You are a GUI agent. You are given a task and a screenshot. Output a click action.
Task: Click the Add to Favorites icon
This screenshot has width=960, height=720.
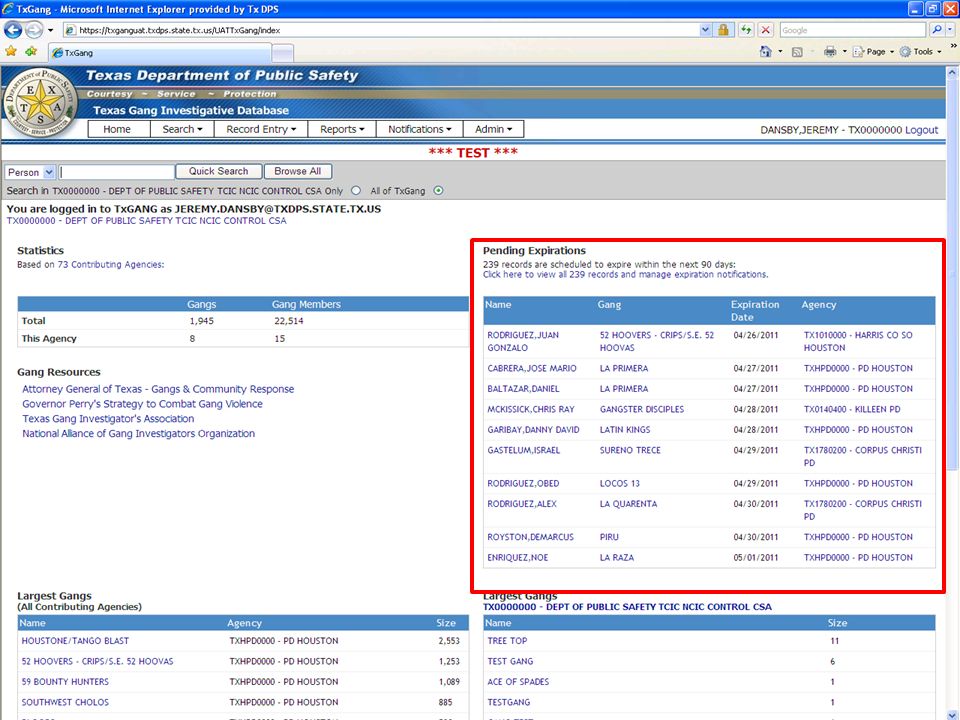tap(31, 51)
